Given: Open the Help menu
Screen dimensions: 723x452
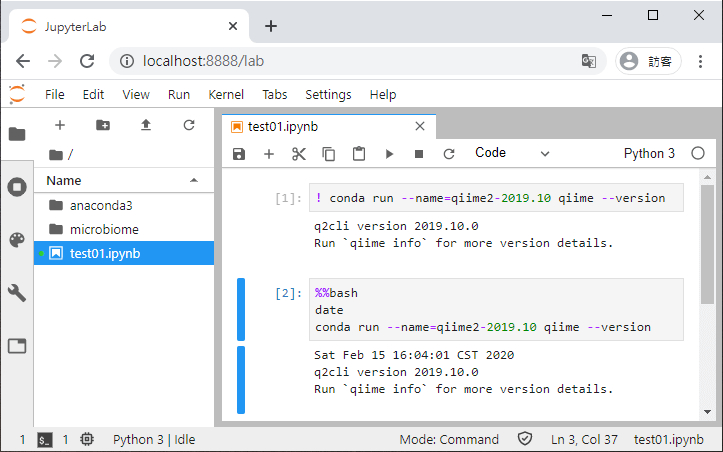Looking at the screenshot, I should (383, 95).
